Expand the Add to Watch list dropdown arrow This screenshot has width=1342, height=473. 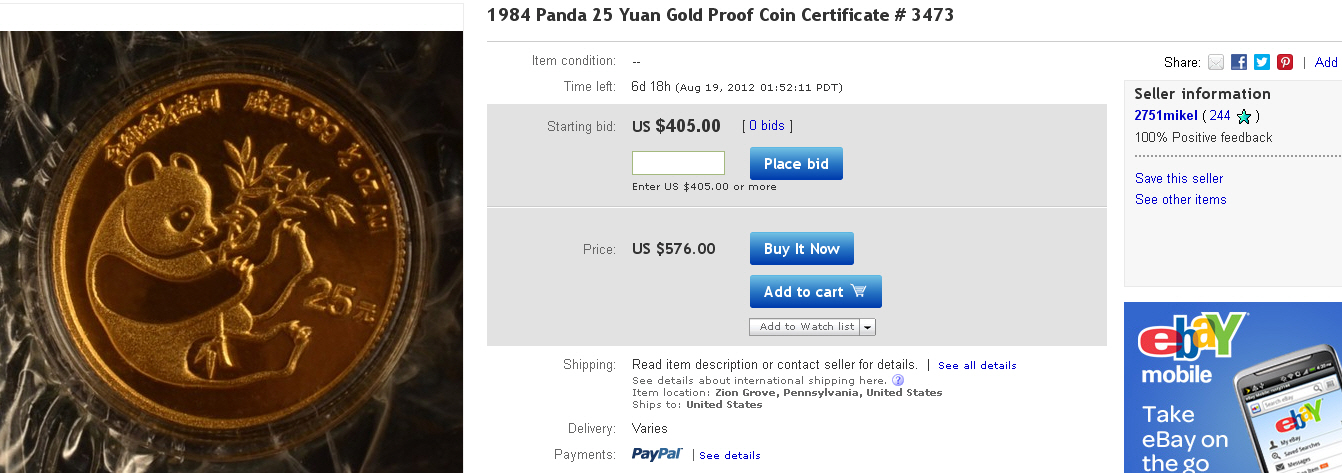pos(867,327)
